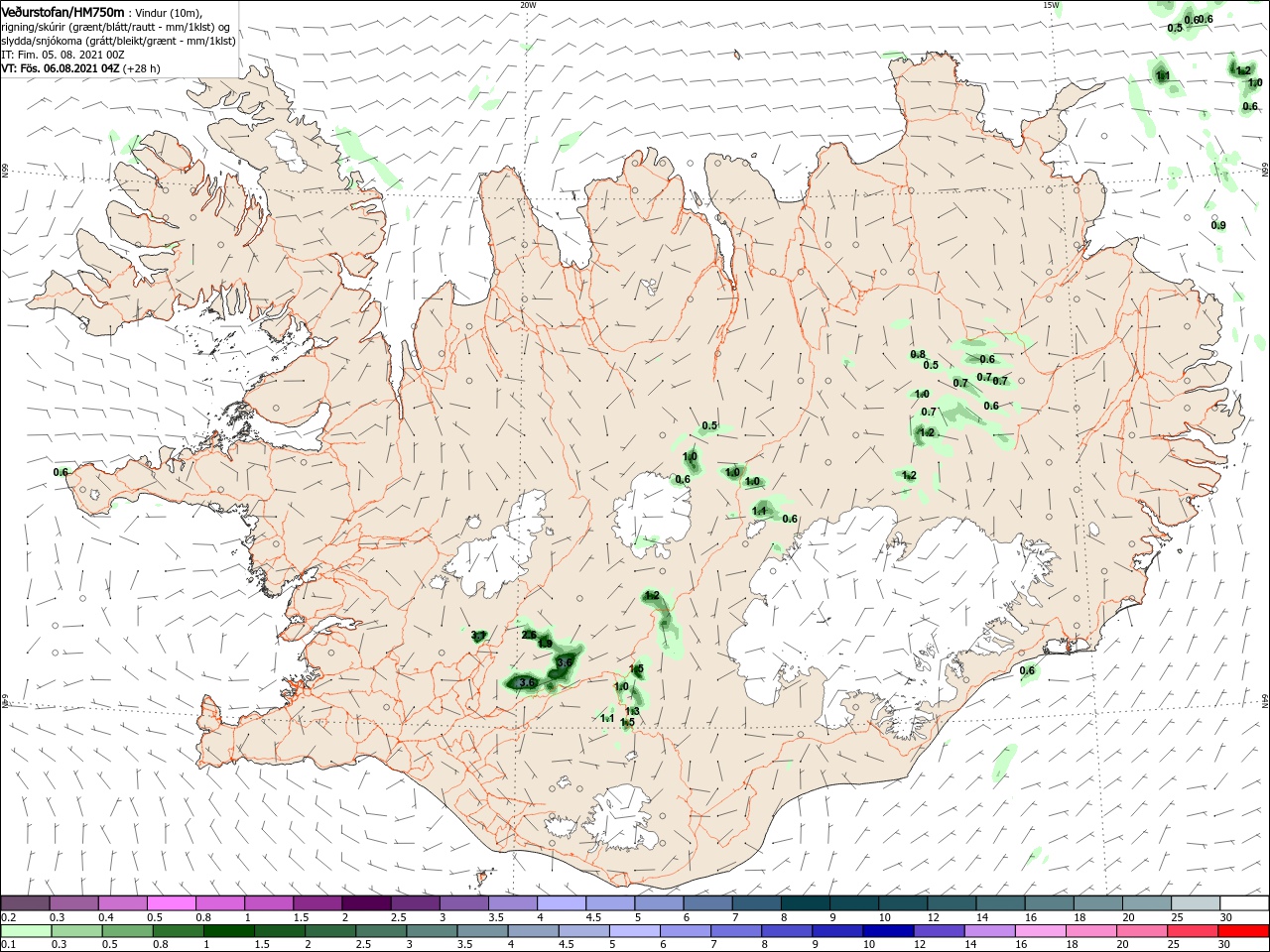Pick 16 swatch in upper legend row
Image resolution: width=1270 pixels, height=952 pixels.
click(x=1049, y=903)
